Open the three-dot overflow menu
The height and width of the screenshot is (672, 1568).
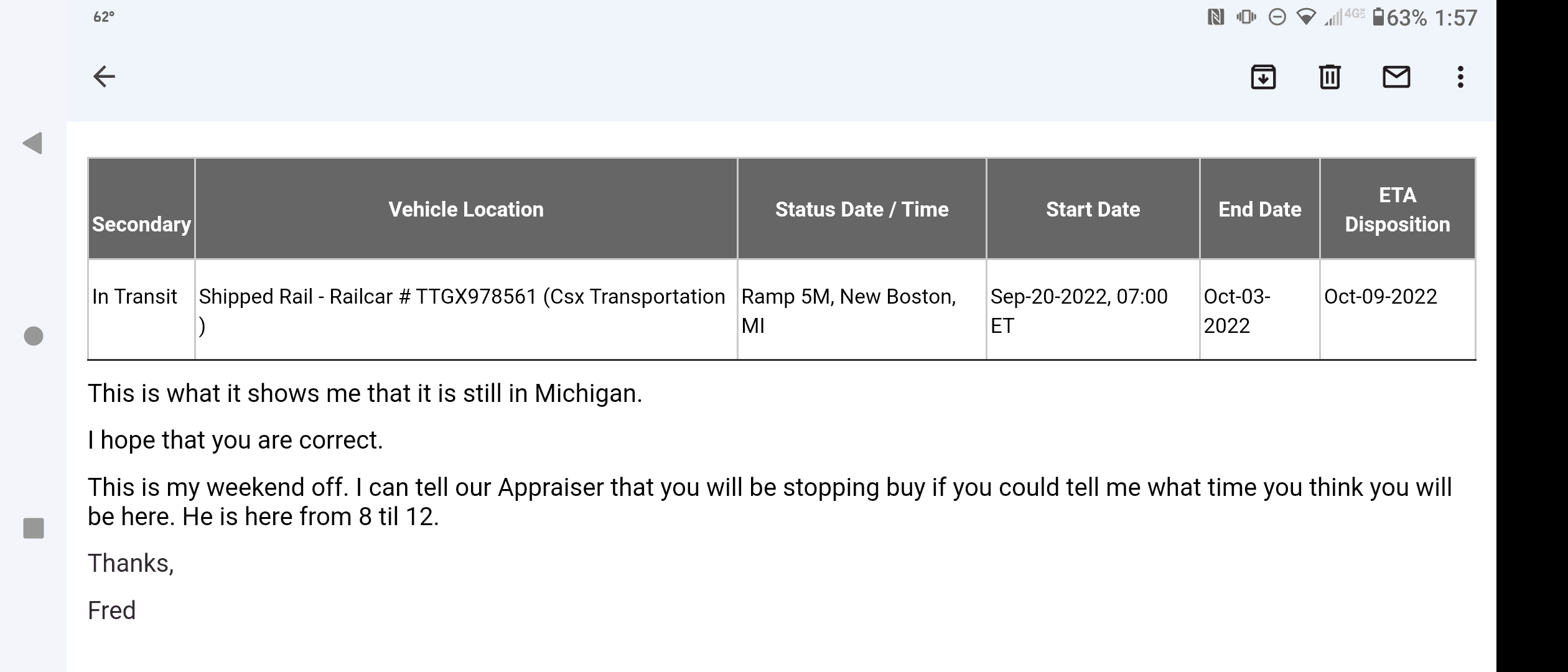1460,77
